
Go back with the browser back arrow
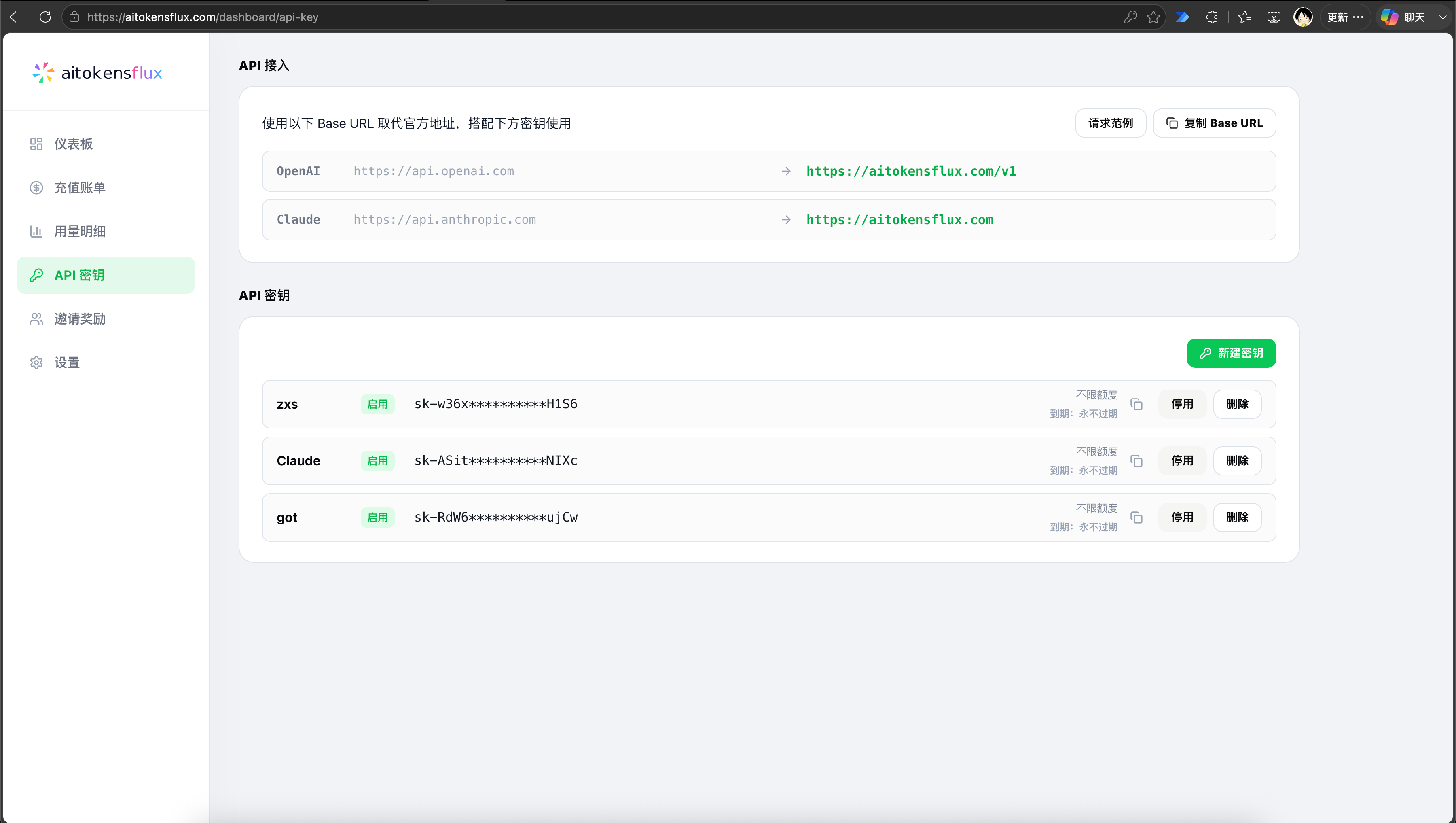point(17,17)
